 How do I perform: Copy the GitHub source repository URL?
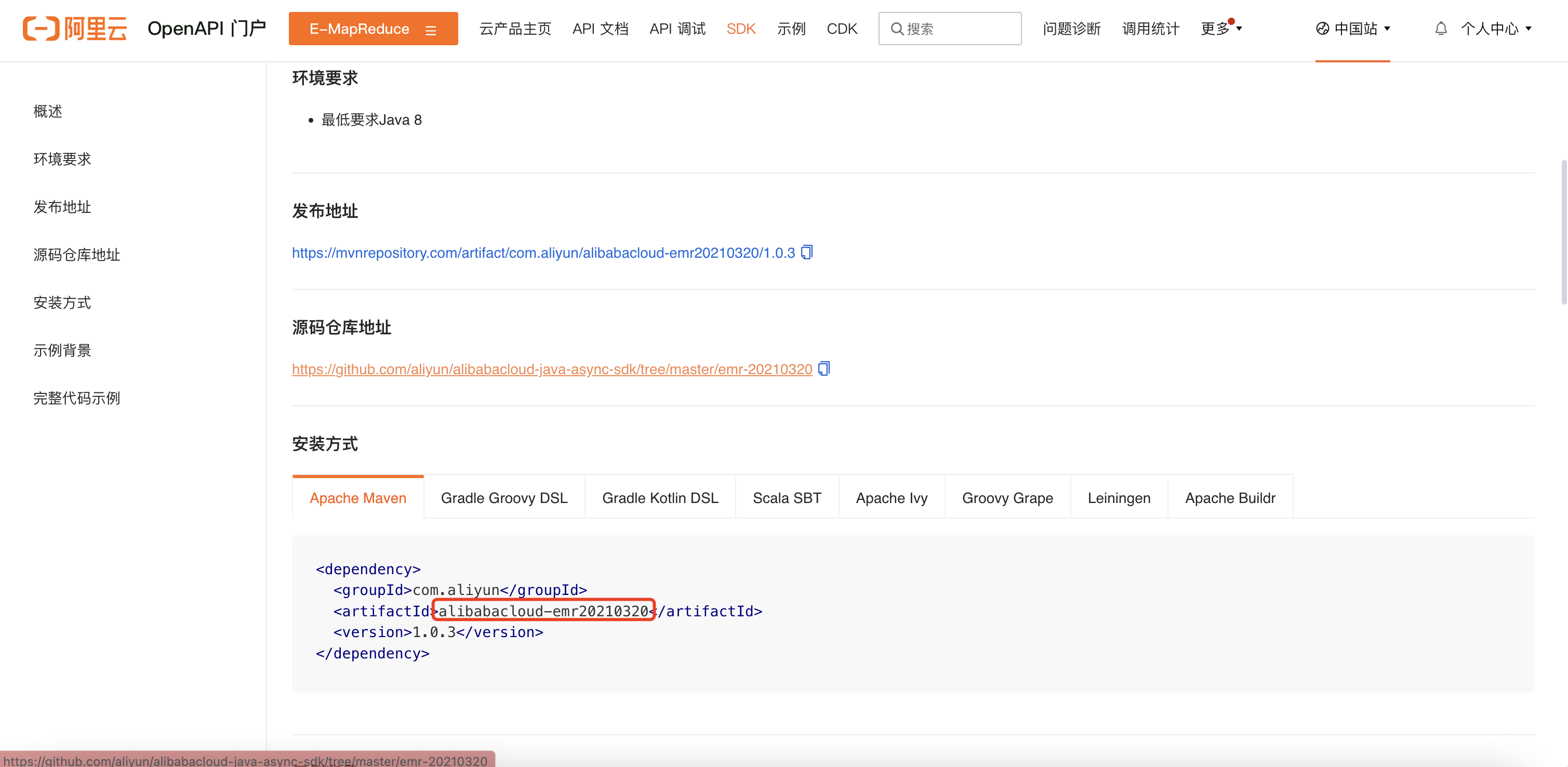coord(823,368)
